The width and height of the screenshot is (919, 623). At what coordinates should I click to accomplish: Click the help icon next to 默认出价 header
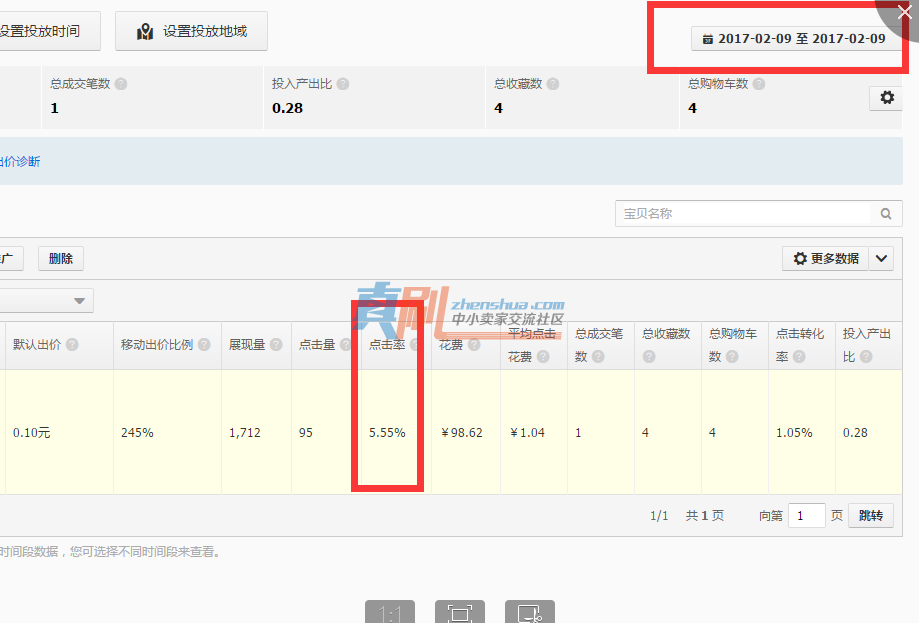72,345
